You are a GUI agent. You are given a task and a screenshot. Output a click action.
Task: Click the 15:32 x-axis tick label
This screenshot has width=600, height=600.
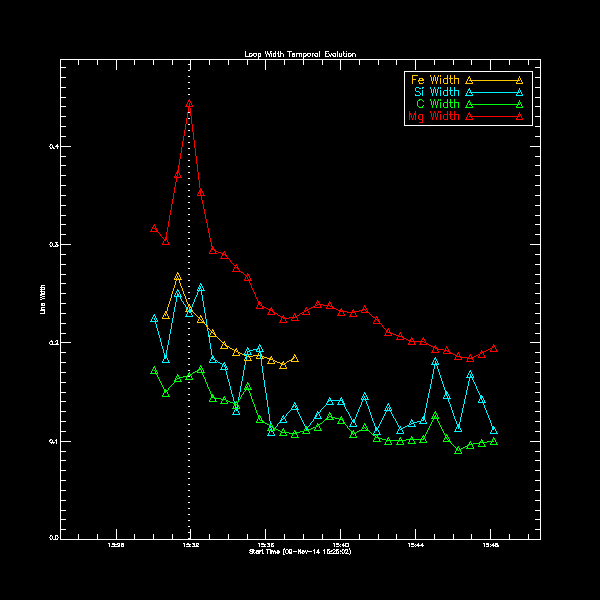[x=190, y=545]
